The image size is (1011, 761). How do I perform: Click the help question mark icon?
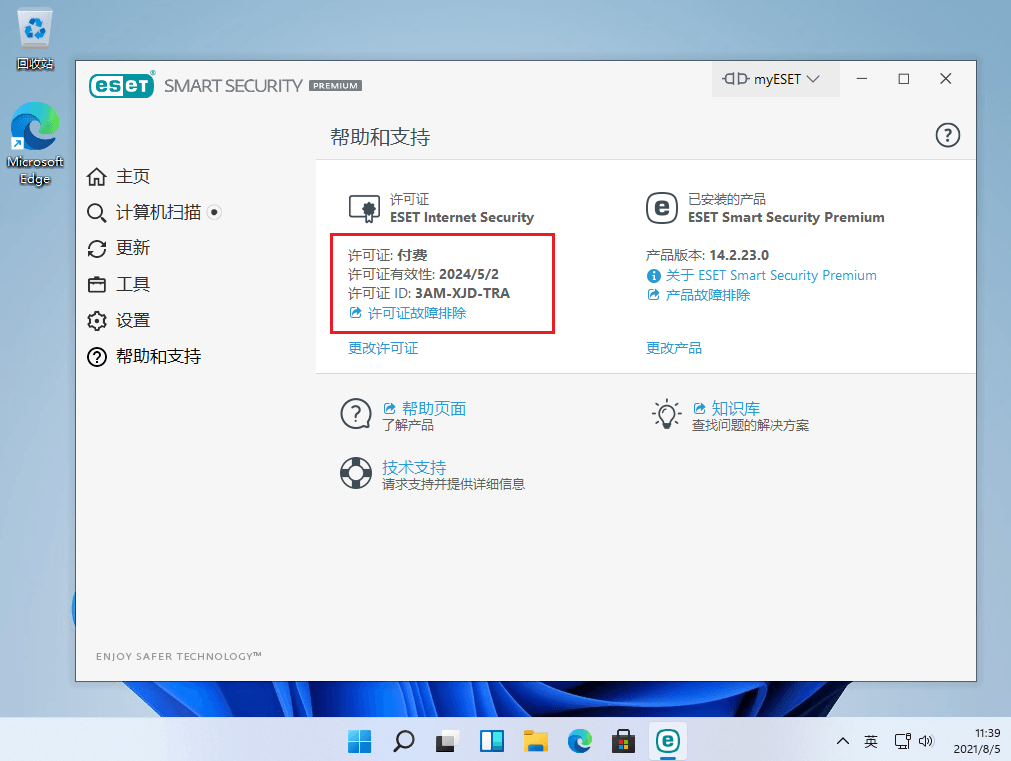947,135
